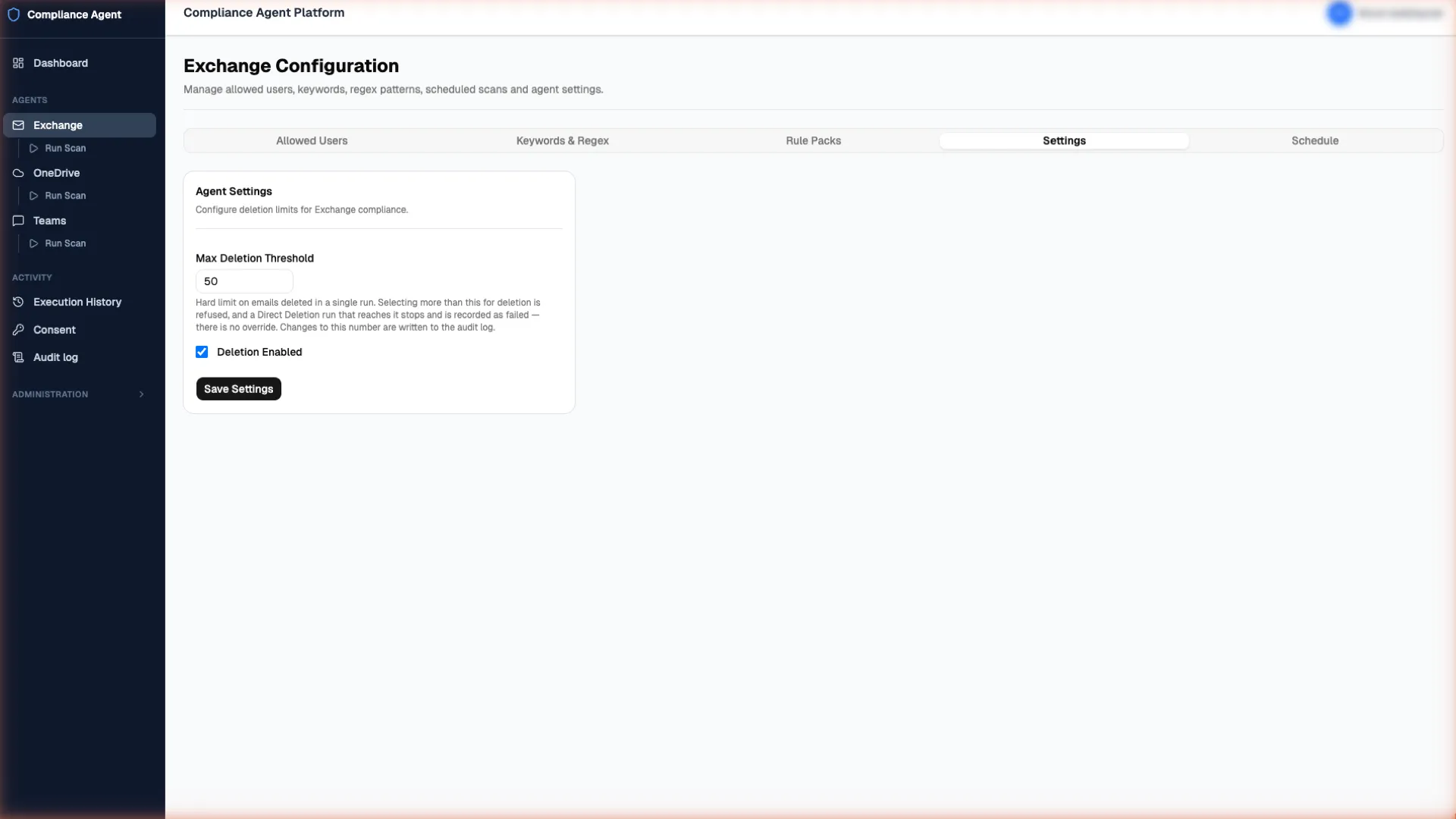Open the Audit log page

click(x=80, y=357)
